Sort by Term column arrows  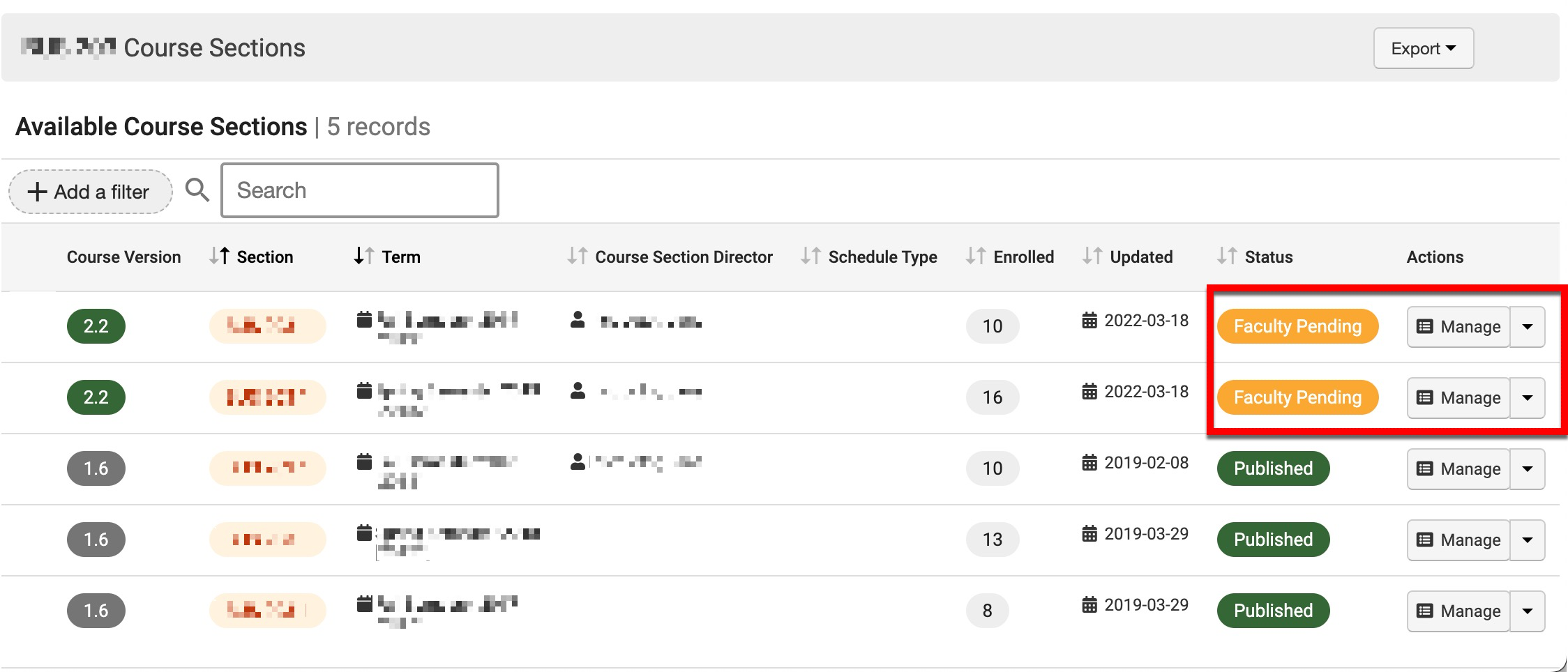(364, 257)
